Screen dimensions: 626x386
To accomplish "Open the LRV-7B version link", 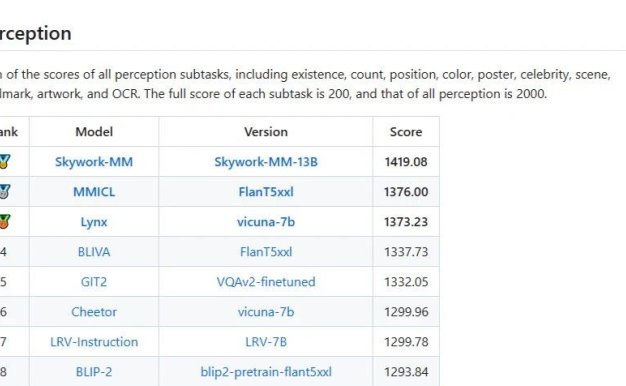I will point(266,342).
